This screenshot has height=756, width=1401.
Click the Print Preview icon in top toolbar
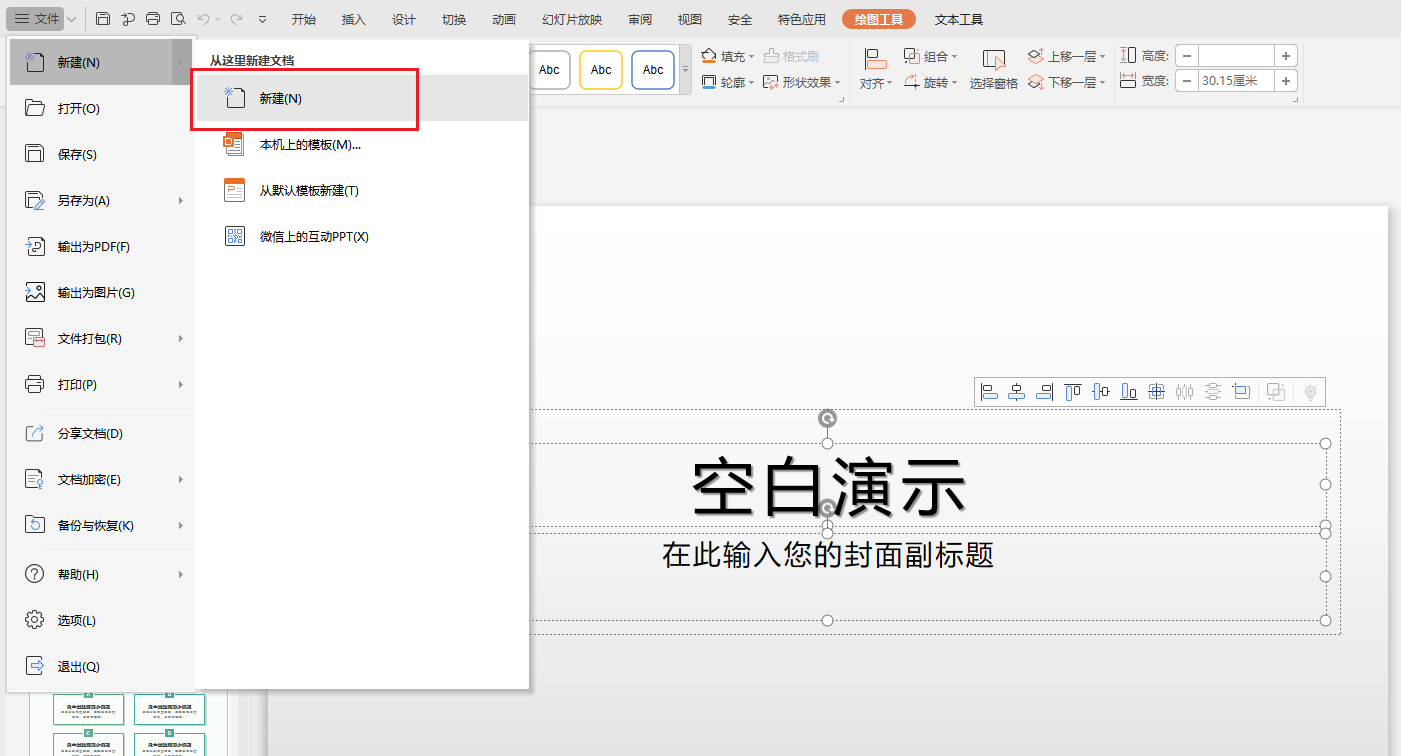coord(178,19)
